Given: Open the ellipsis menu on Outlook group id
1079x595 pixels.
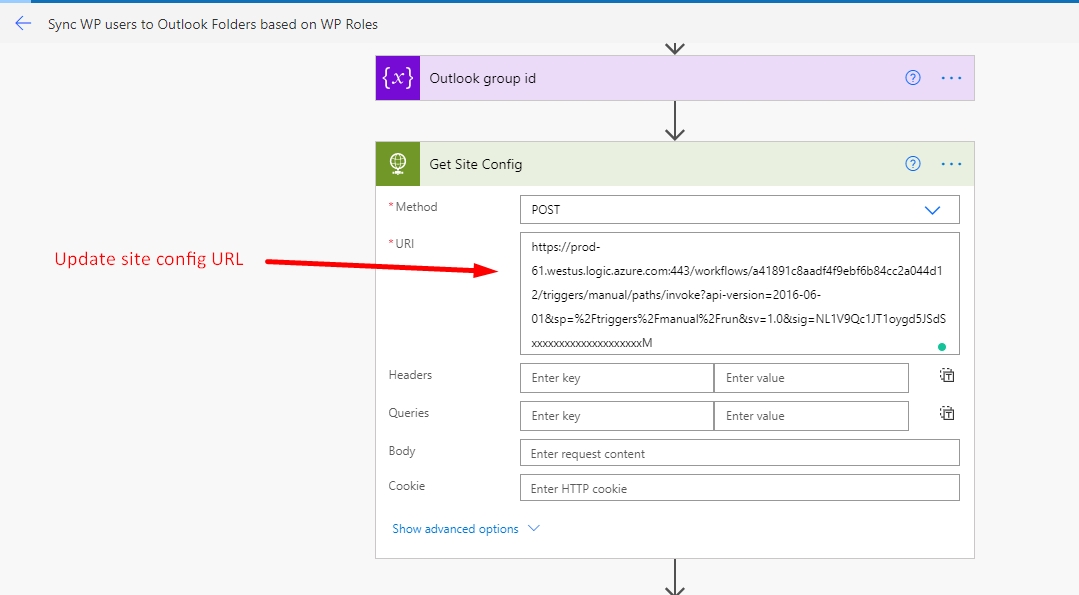Looking at the screenshot, I should click(x=952, y=78).
